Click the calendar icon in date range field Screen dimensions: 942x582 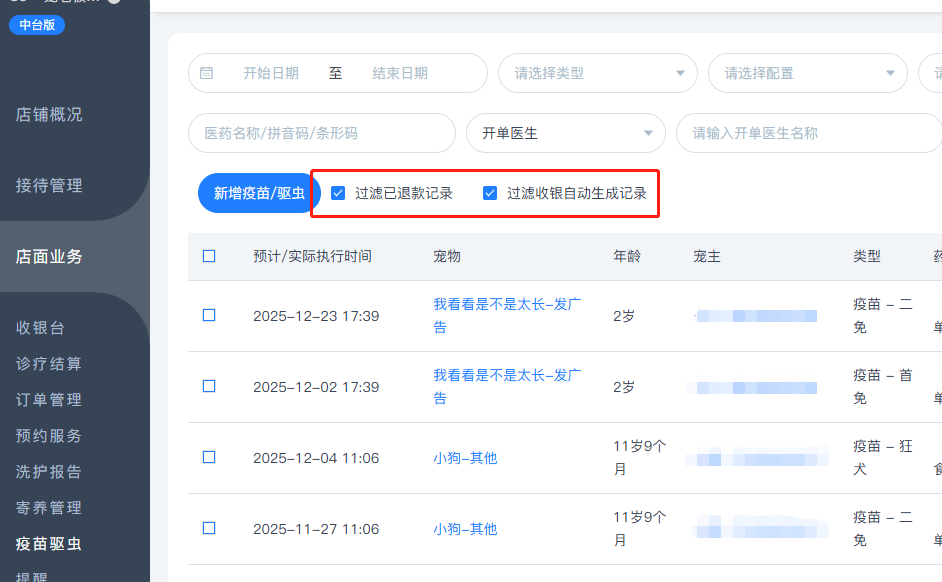click(x=207, y=73)
